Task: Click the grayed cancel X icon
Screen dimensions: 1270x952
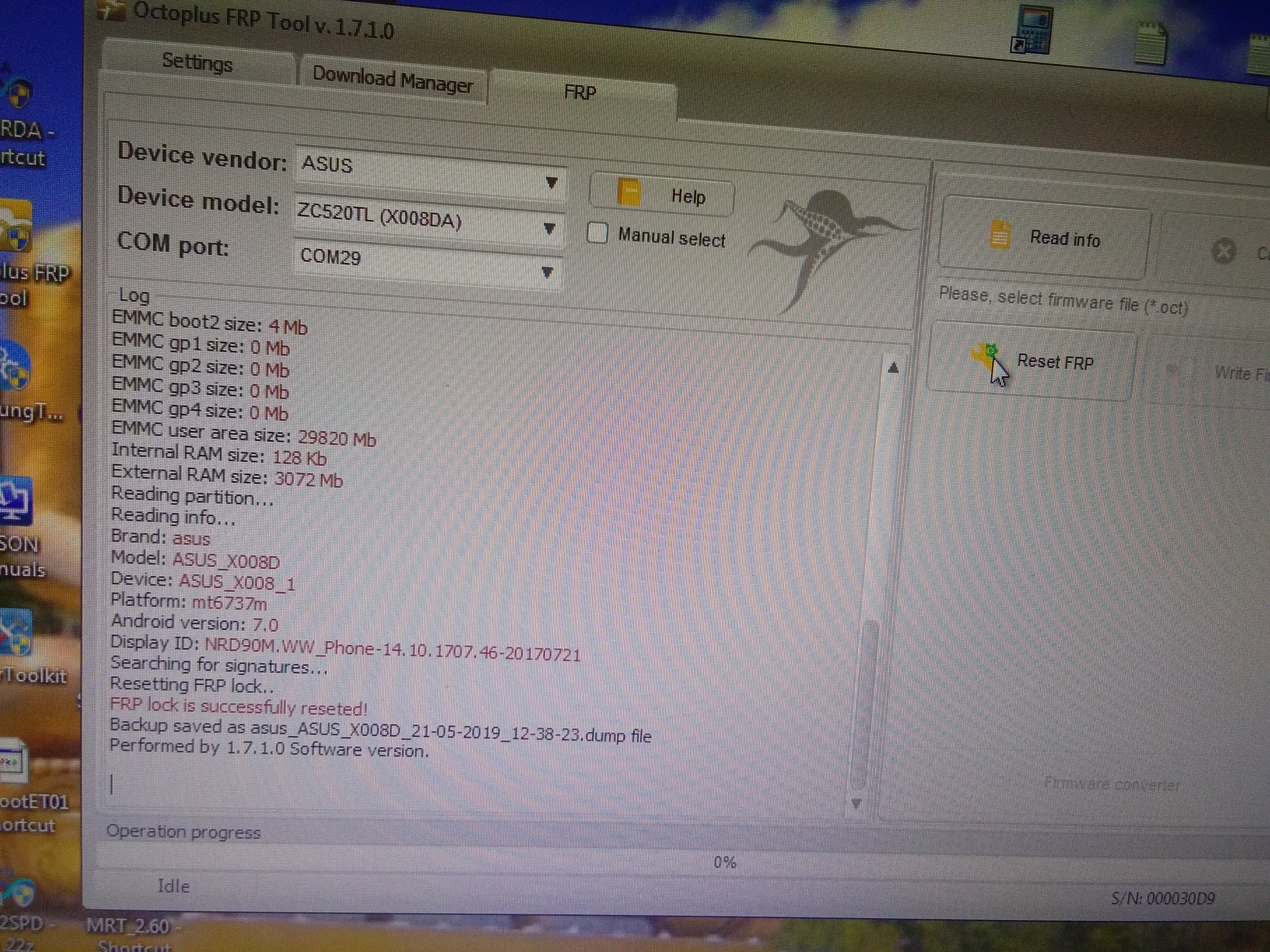Action: click(x=1223, y=251)
